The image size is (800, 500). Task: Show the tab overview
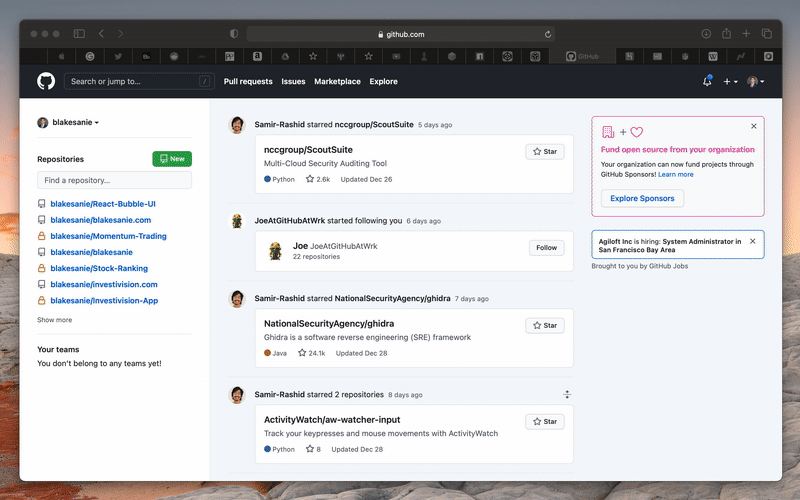[766, 34]
